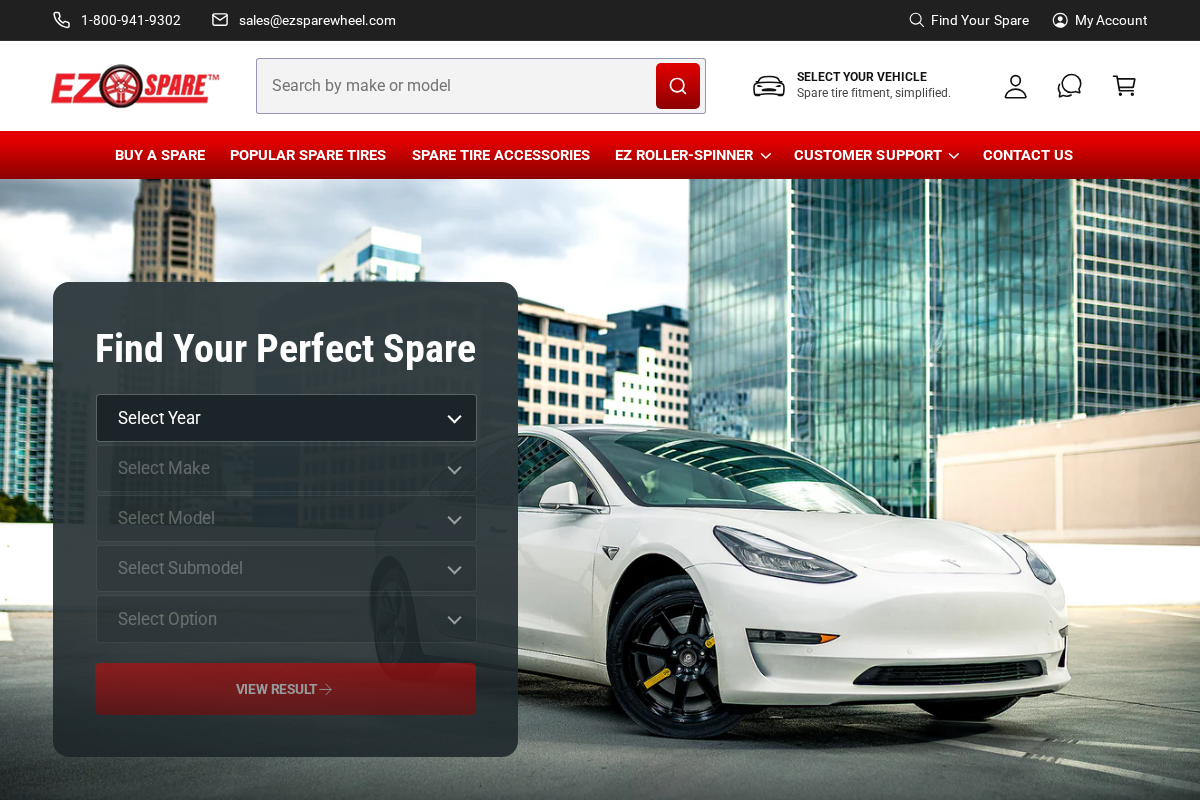
Task: Click the chat bubble icon in the header
Action: (x=1069, y=86)
